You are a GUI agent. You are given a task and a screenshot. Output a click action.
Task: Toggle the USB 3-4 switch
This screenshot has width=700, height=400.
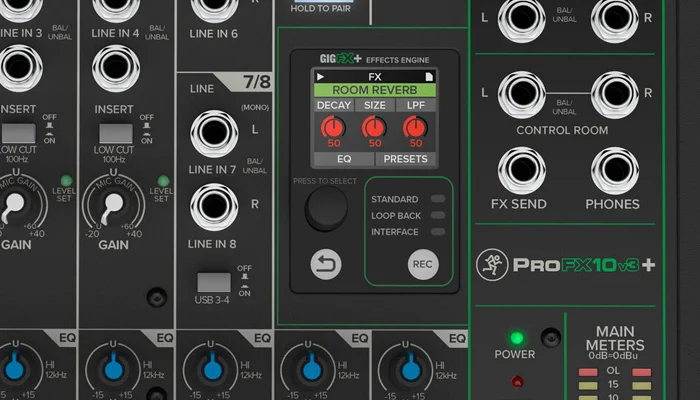pos(214,283)
